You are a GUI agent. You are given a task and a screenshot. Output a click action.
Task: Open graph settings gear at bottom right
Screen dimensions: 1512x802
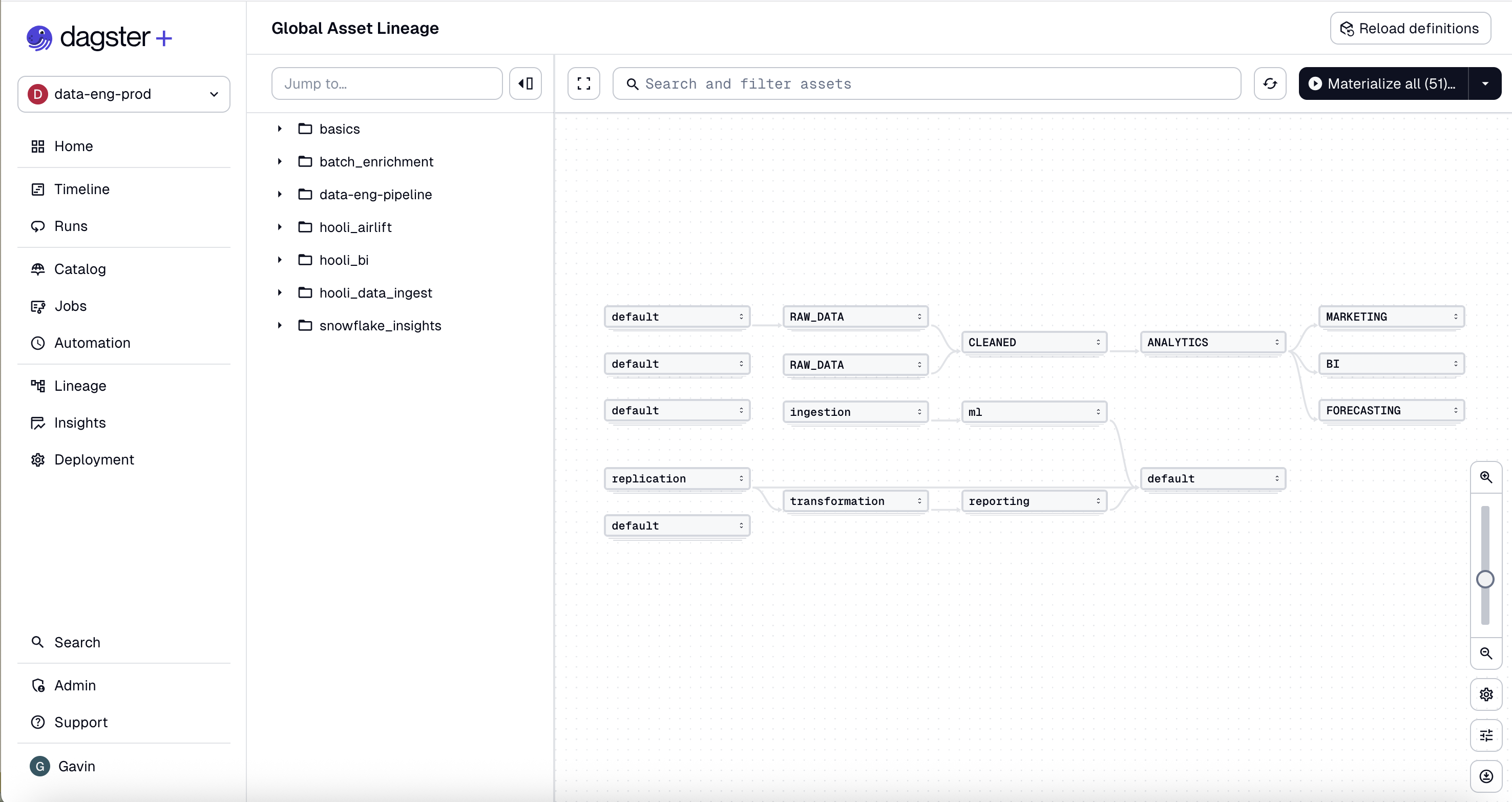coord(1485,694)
